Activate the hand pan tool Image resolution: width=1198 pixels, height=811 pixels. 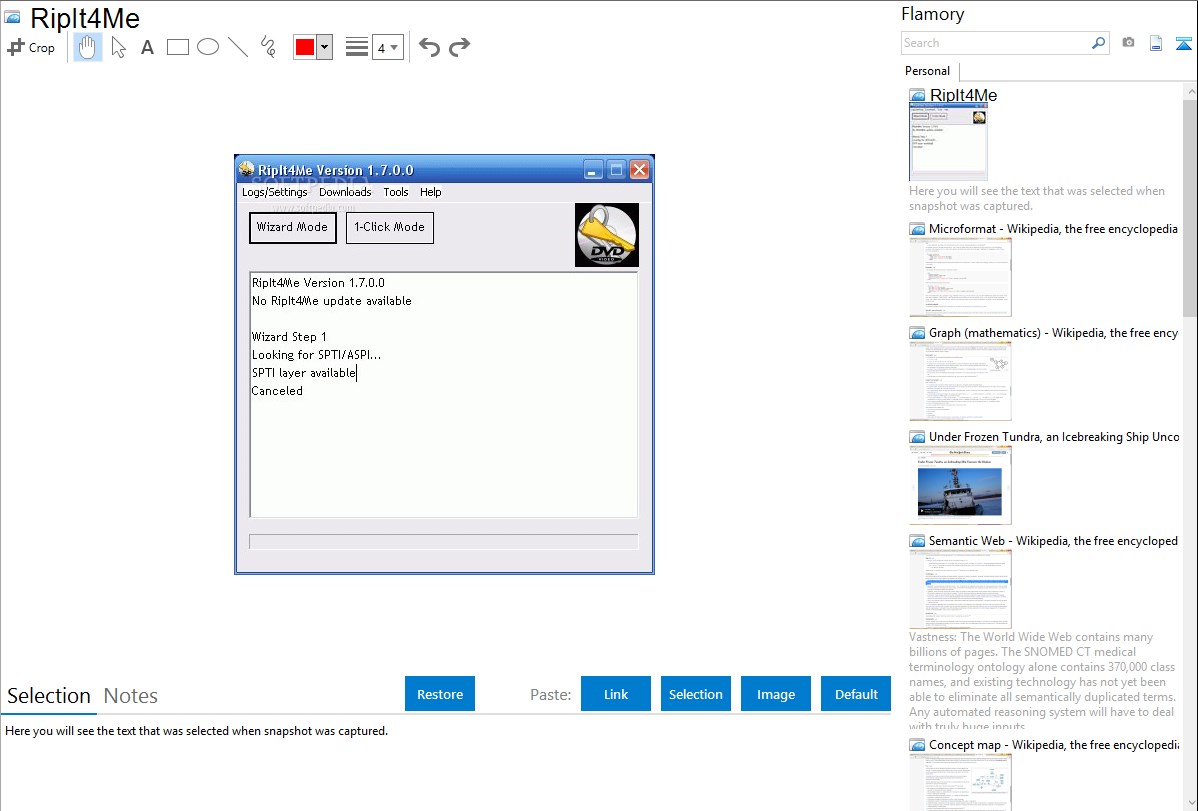tap(87, 47)
